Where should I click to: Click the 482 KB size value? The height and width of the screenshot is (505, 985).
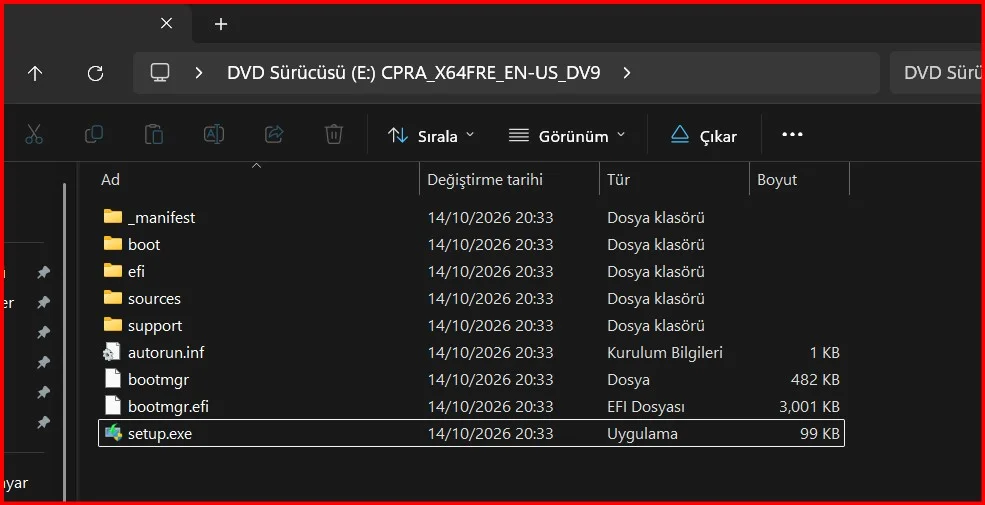pos(815,380)
